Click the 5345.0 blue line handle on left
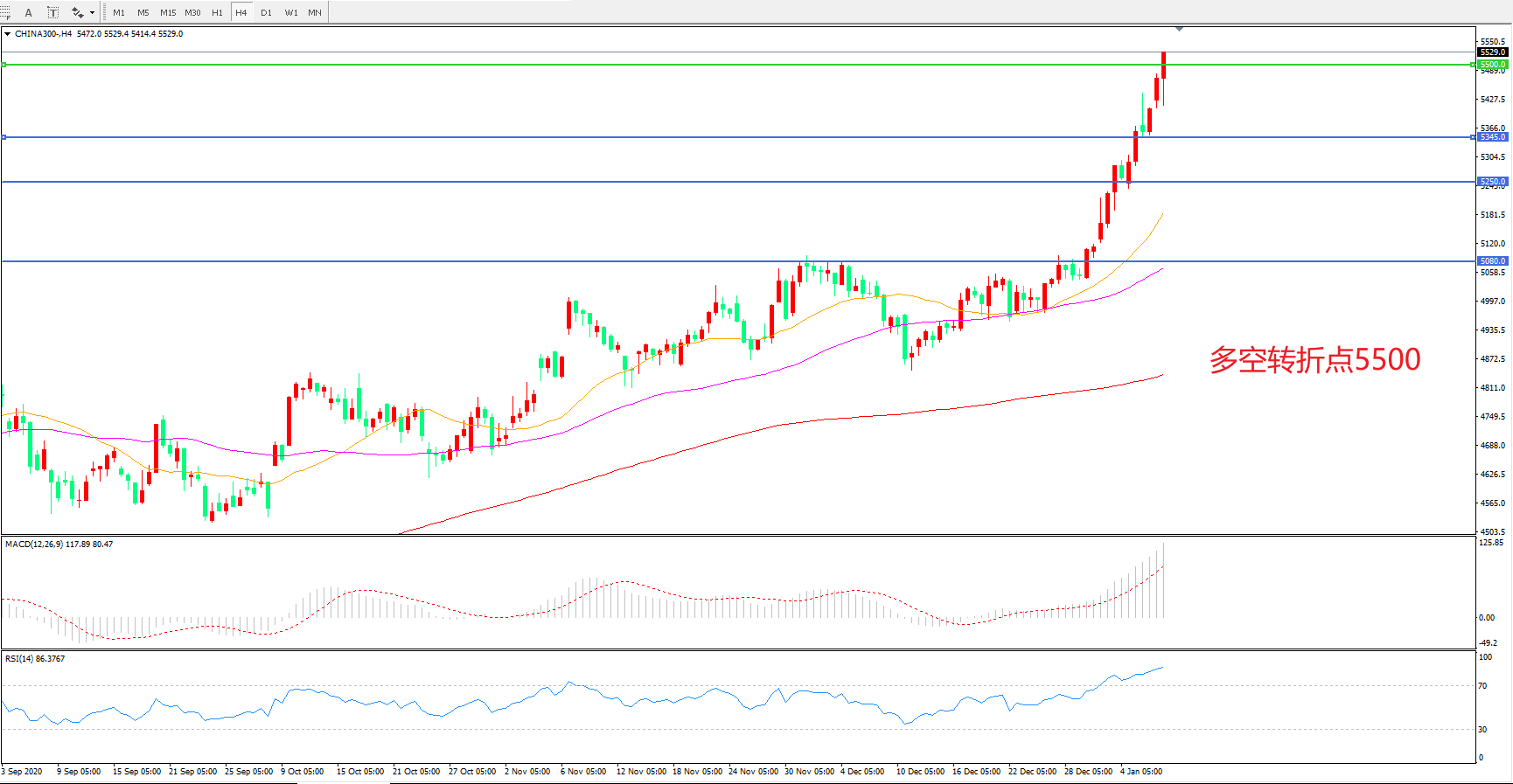Image resolution: width=1513 pixels, height=784 pixels. pos(4,137)
